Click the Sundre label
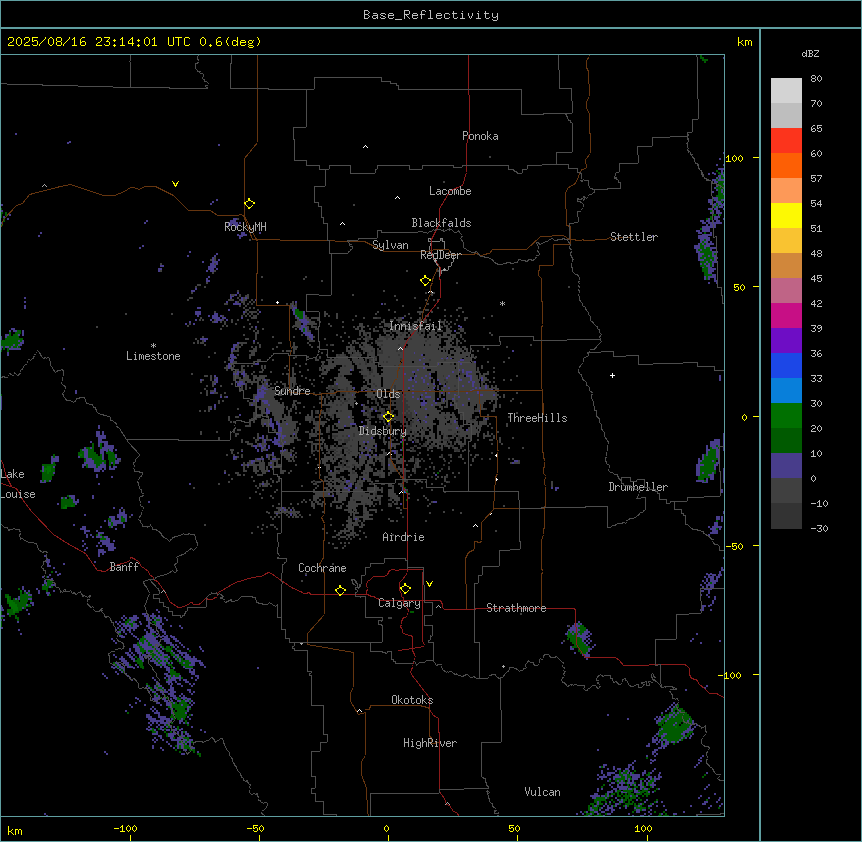Screen dimensions: 862x842 click(292, 391)
